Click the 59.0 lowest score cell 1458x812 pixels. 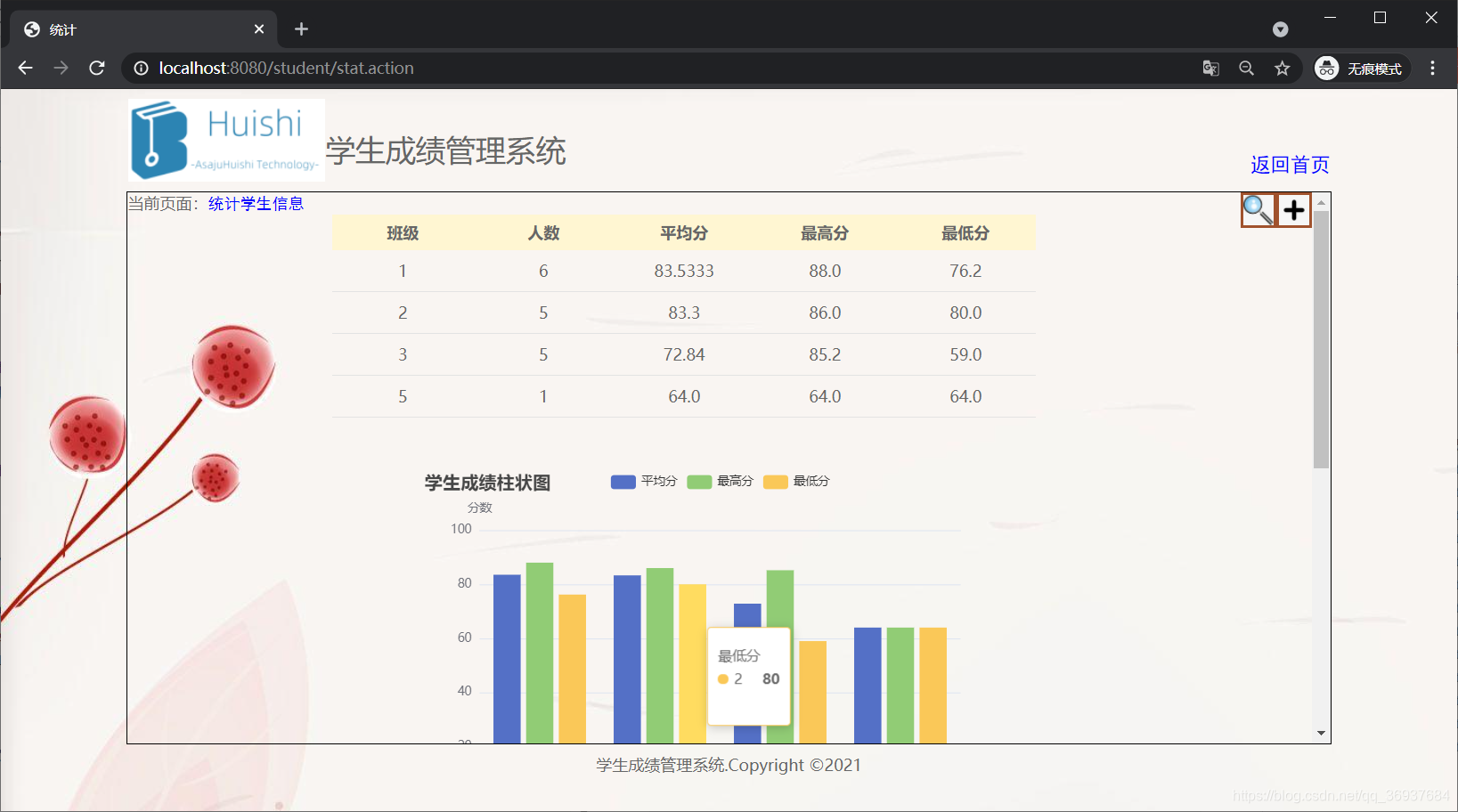(965, 354)
